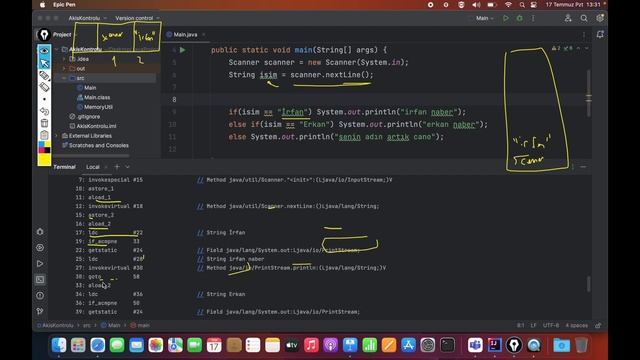Screen dimensions: 640x360
Task: Click Epic Pen undo arrow
Action: tap(44, 111)
